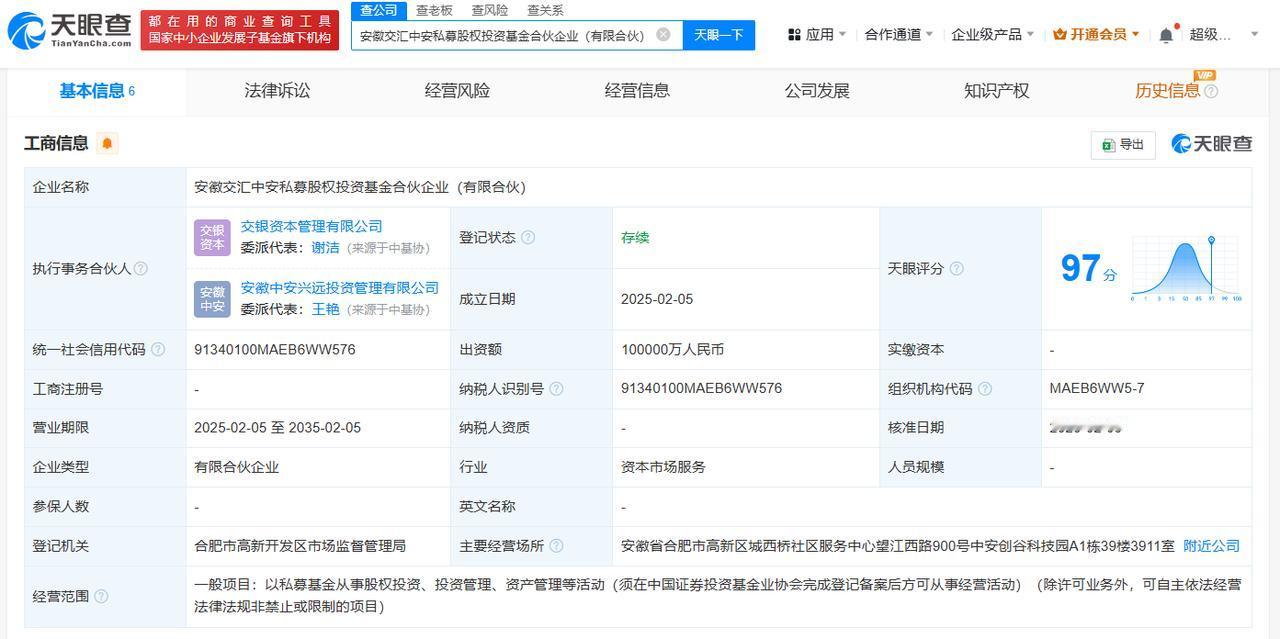1280x639 pixels.
Task: Switch to the 基本信息 tab
Action: [x=97, y=91]
